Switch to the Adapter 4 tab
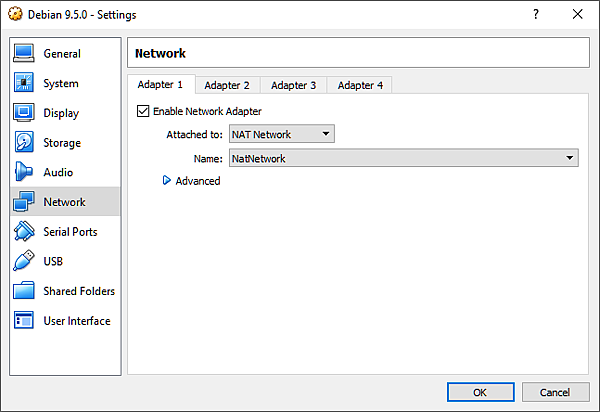Image resolution: width=600 pixels, height=412 pixels. pyautogui.click(x=360, y=85)
